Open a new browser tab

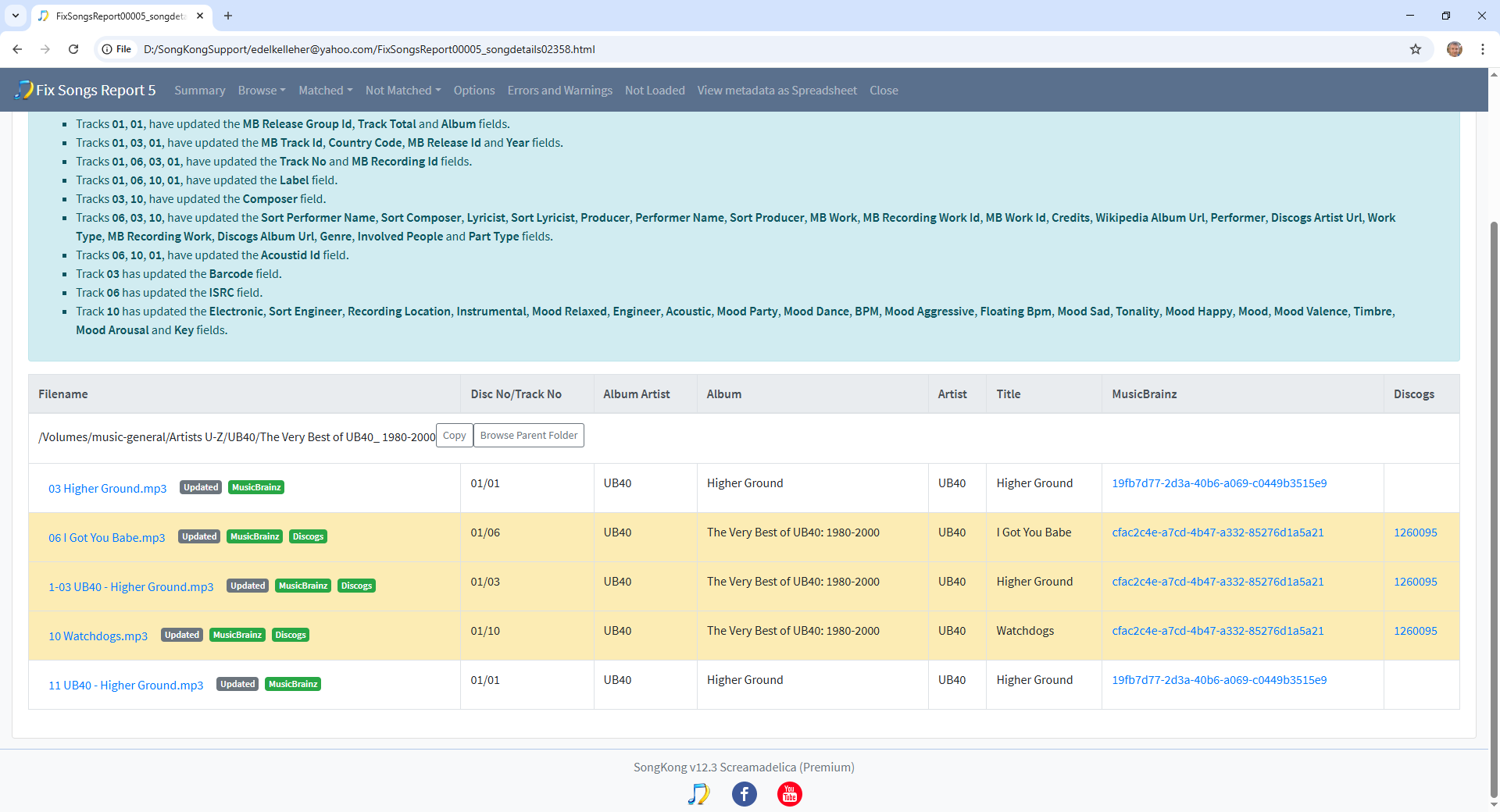point(228,16)
